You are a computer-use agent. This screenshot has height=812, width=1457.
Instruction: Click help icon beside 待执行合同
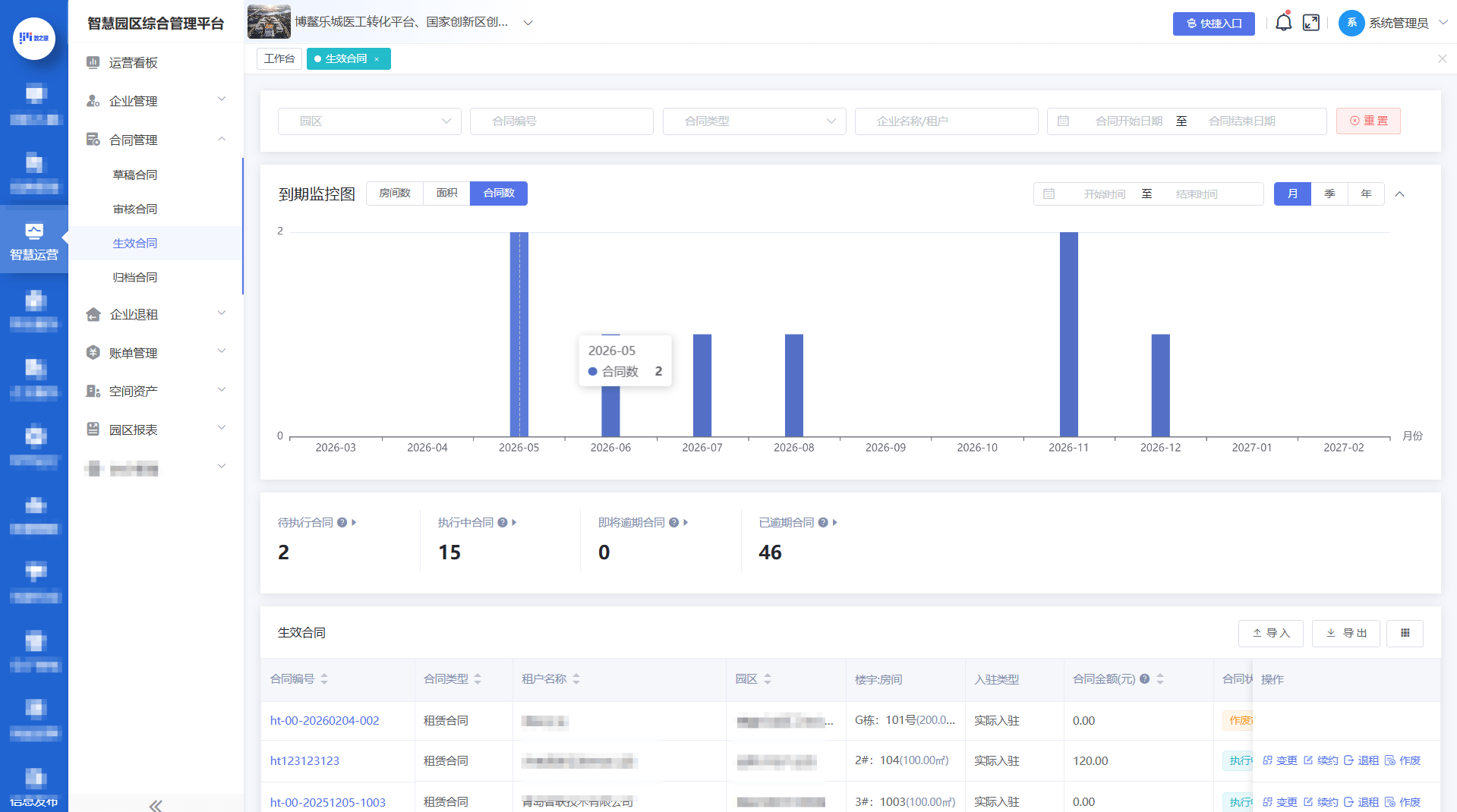click(x=342, y=523)
